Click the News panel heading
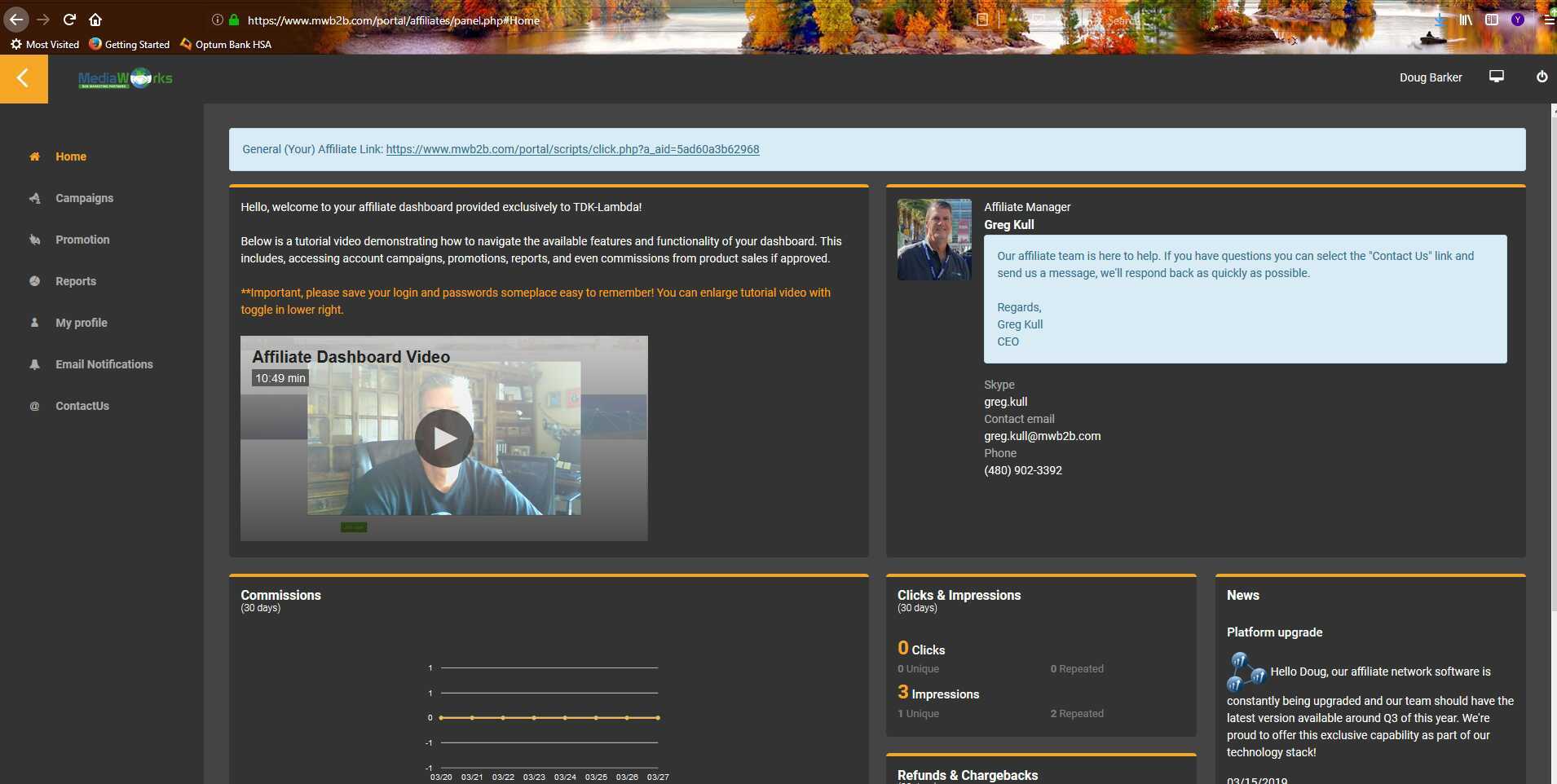 tap(1242, 595)
